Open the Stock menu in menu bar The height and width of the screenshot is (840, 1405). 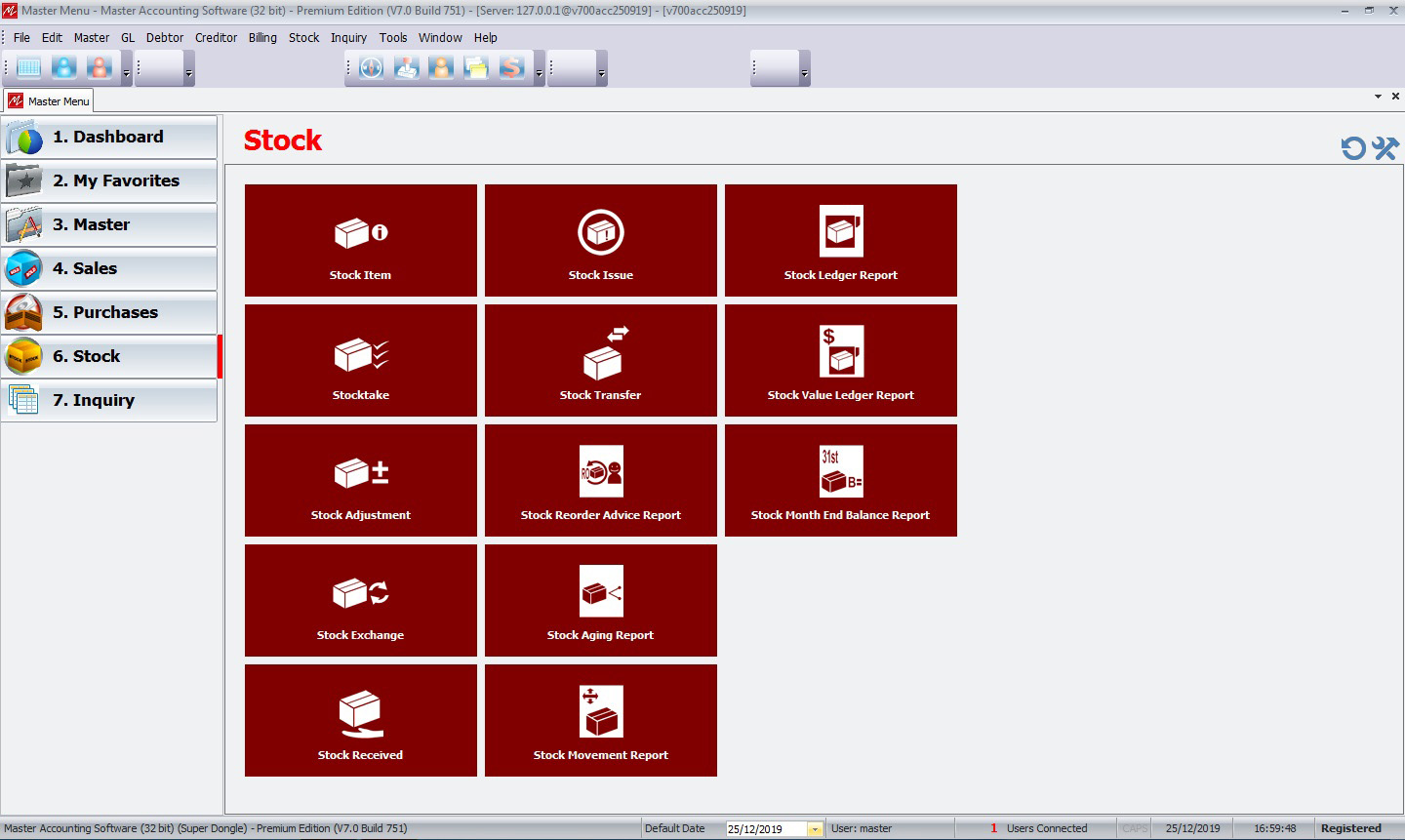tap(303, 38)
